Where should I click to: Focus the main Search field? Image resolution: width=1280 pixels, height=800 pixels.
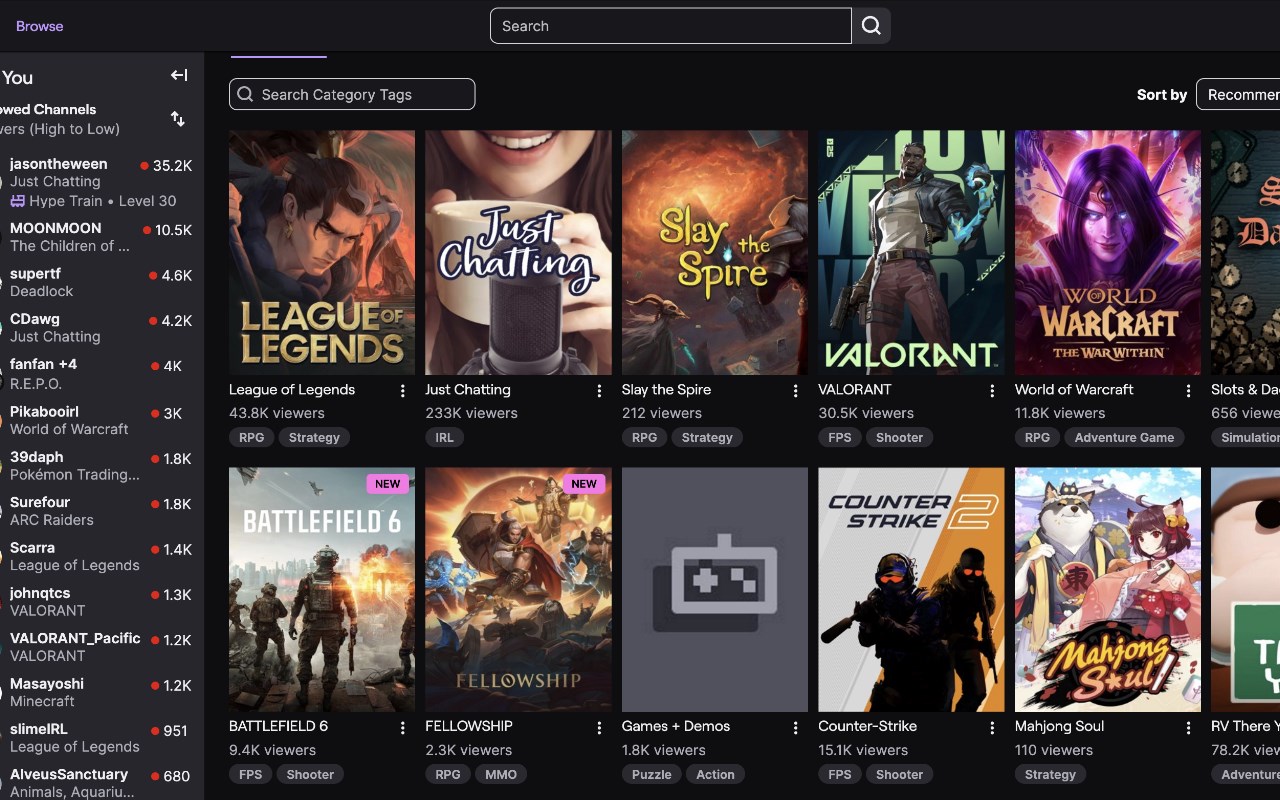(671, 26)
